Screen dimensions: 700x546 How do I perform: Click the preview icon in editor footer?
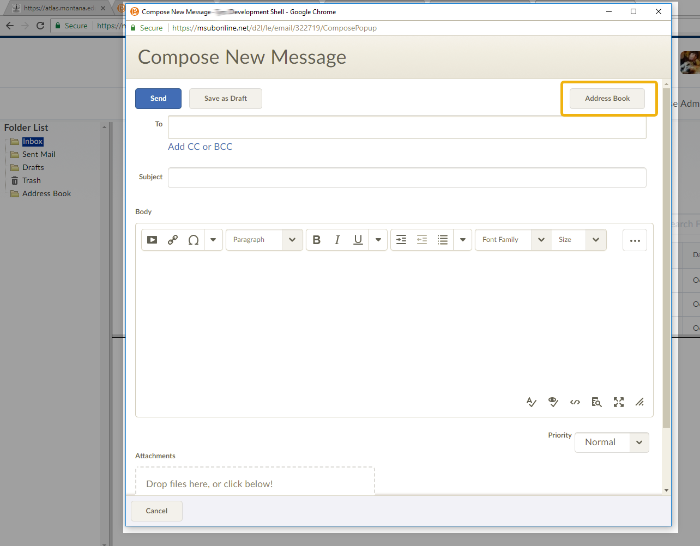point(596,402)
